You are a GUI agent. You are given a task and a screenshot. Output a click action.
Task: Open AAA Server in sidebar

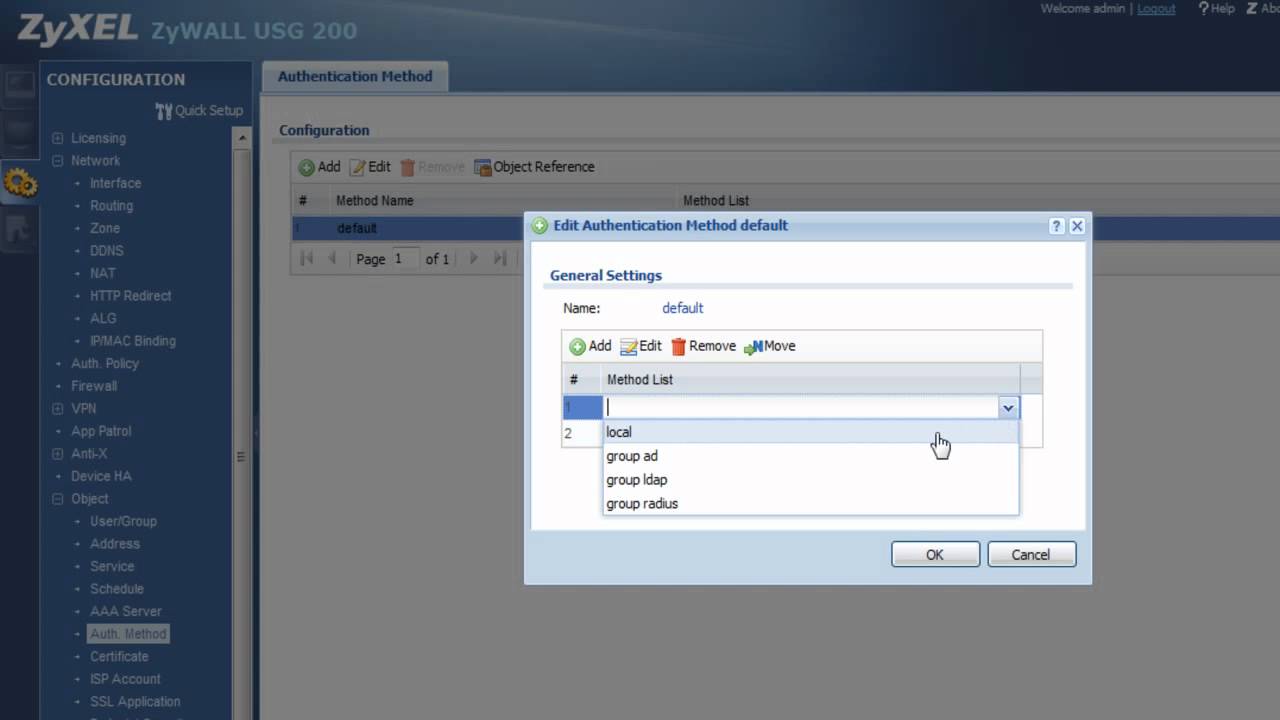coord(126,611)
